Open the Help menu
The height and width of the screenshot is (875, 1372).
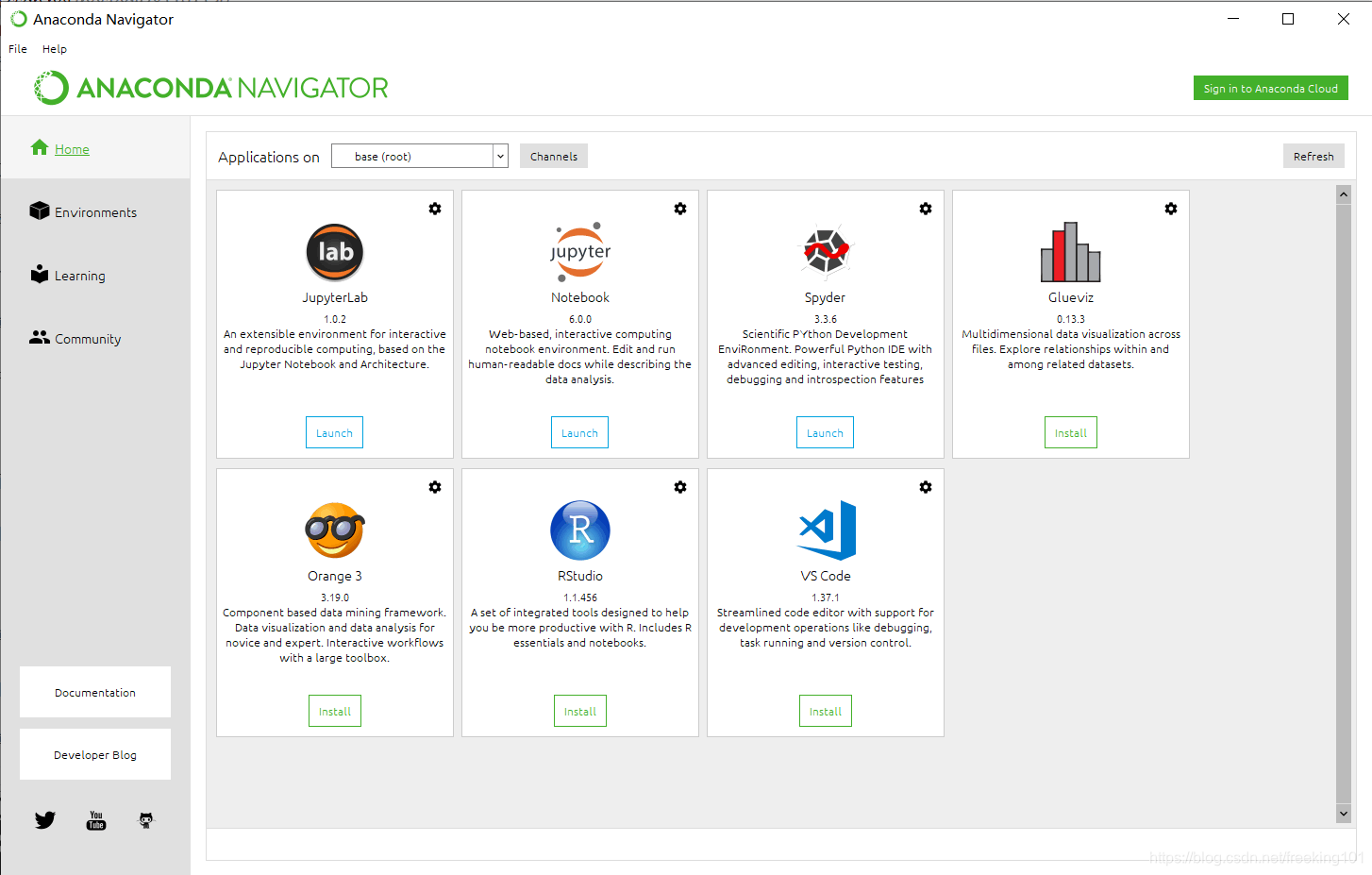(x=55, y=49)
